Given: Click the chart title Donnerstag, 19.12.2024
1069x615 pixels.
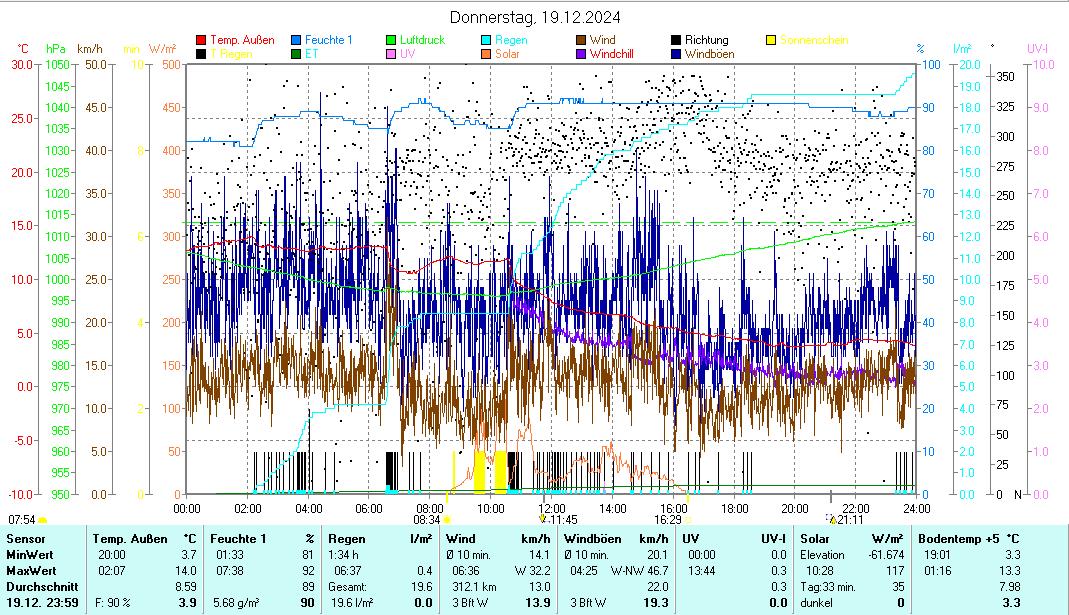Looking at the screenshot, I should (x=534, y=17).
